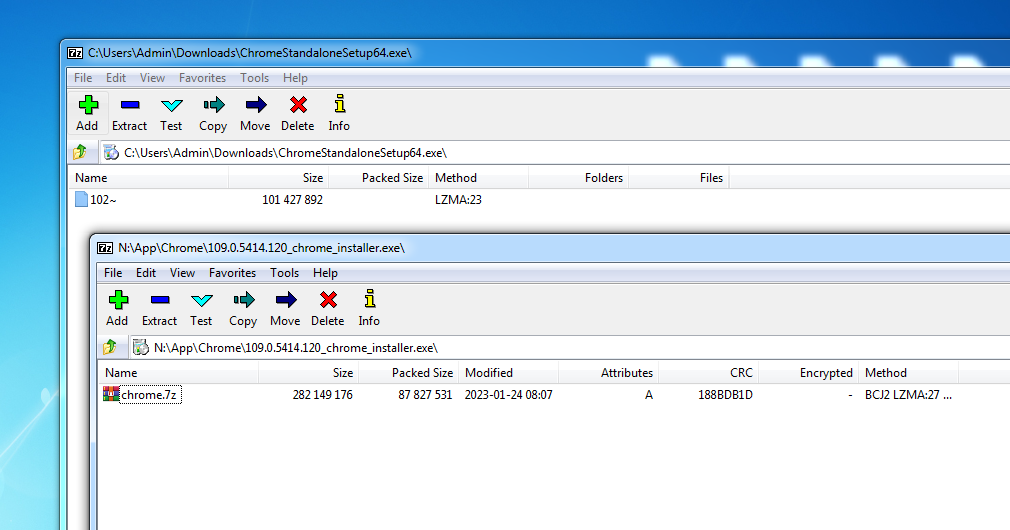
Task: Click address path field in chrome_installer window
Action: (569, 348)
